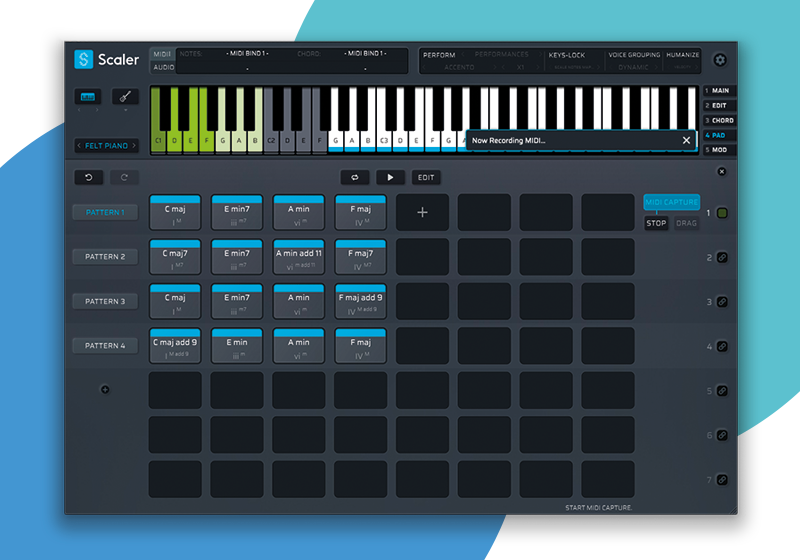The height and width of the screenshot is (560, 800).
Task: Open the EDIT tab on right sidebar
Action: pos(719,106)
